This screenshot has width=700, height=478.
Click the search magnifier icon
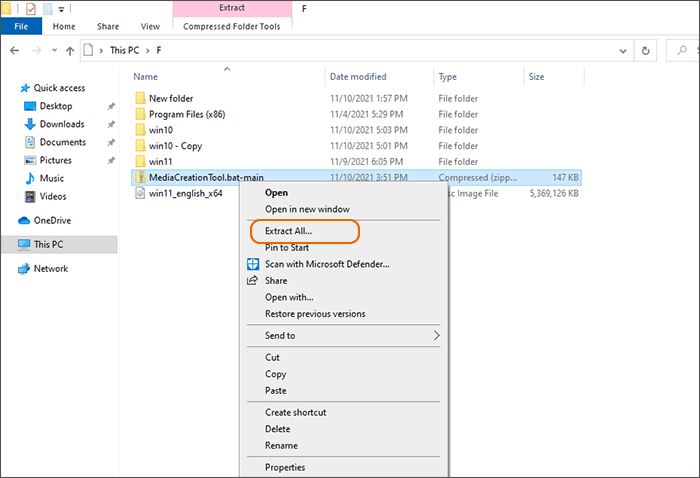point(682,50)
